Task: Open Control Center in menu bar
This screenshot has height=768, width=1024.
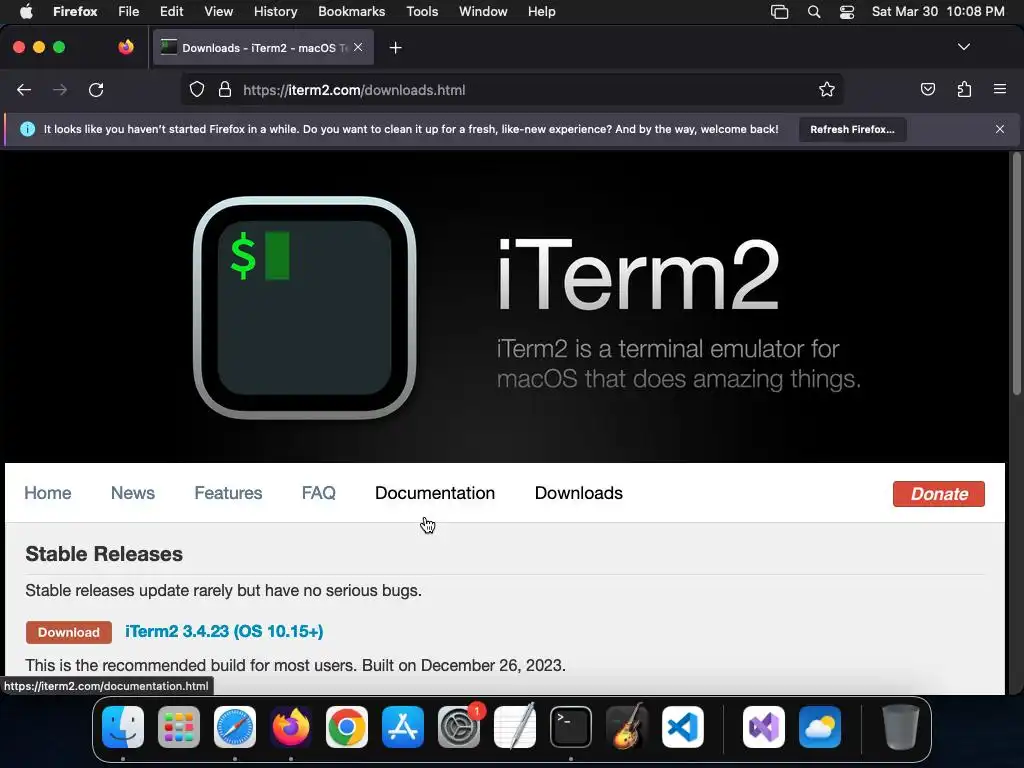Action: 847,12
